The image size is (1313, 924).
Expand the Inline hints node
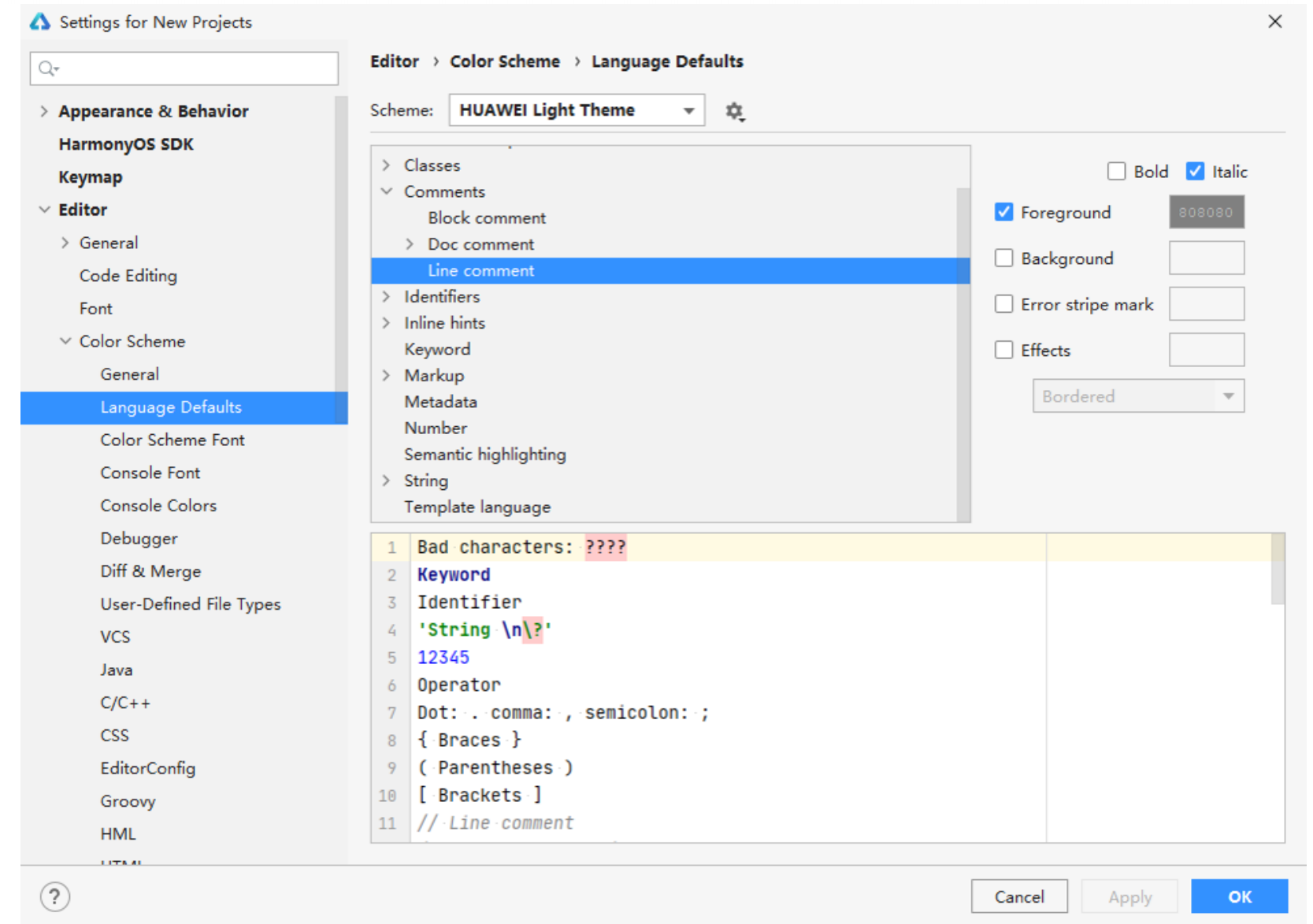(x=386, y=323)
